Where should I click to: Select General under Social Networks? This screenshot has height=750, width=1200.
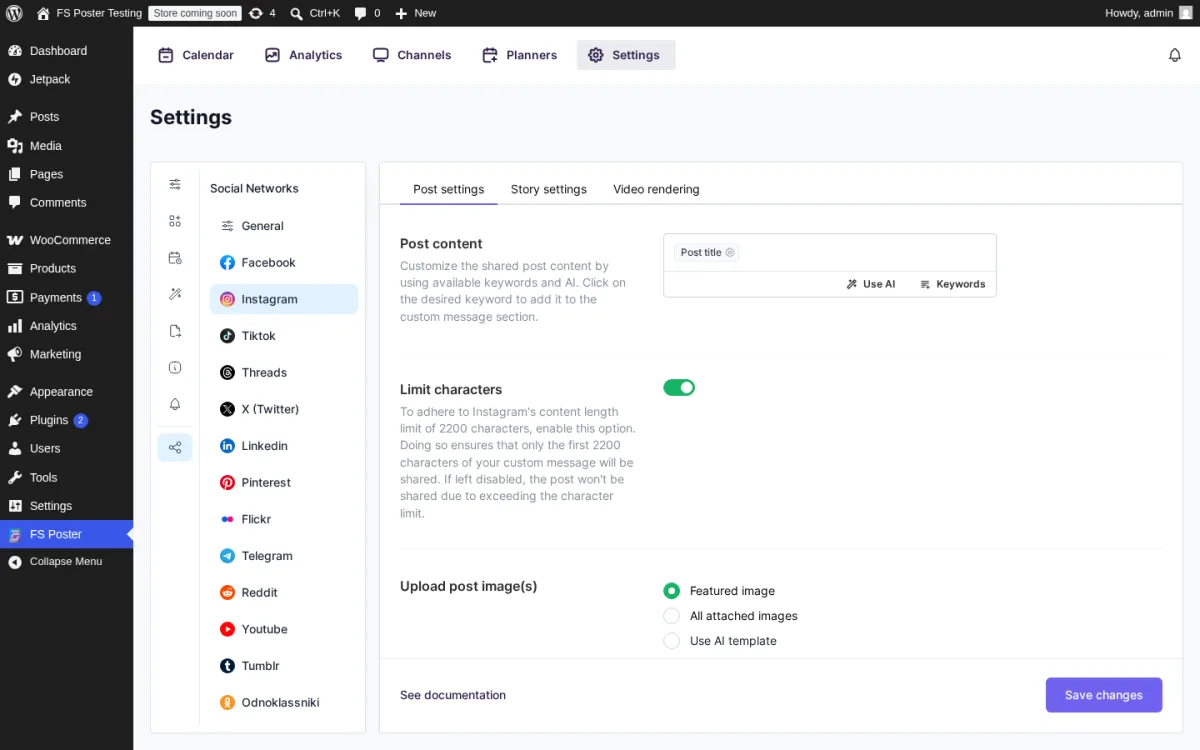click(284, 226)
